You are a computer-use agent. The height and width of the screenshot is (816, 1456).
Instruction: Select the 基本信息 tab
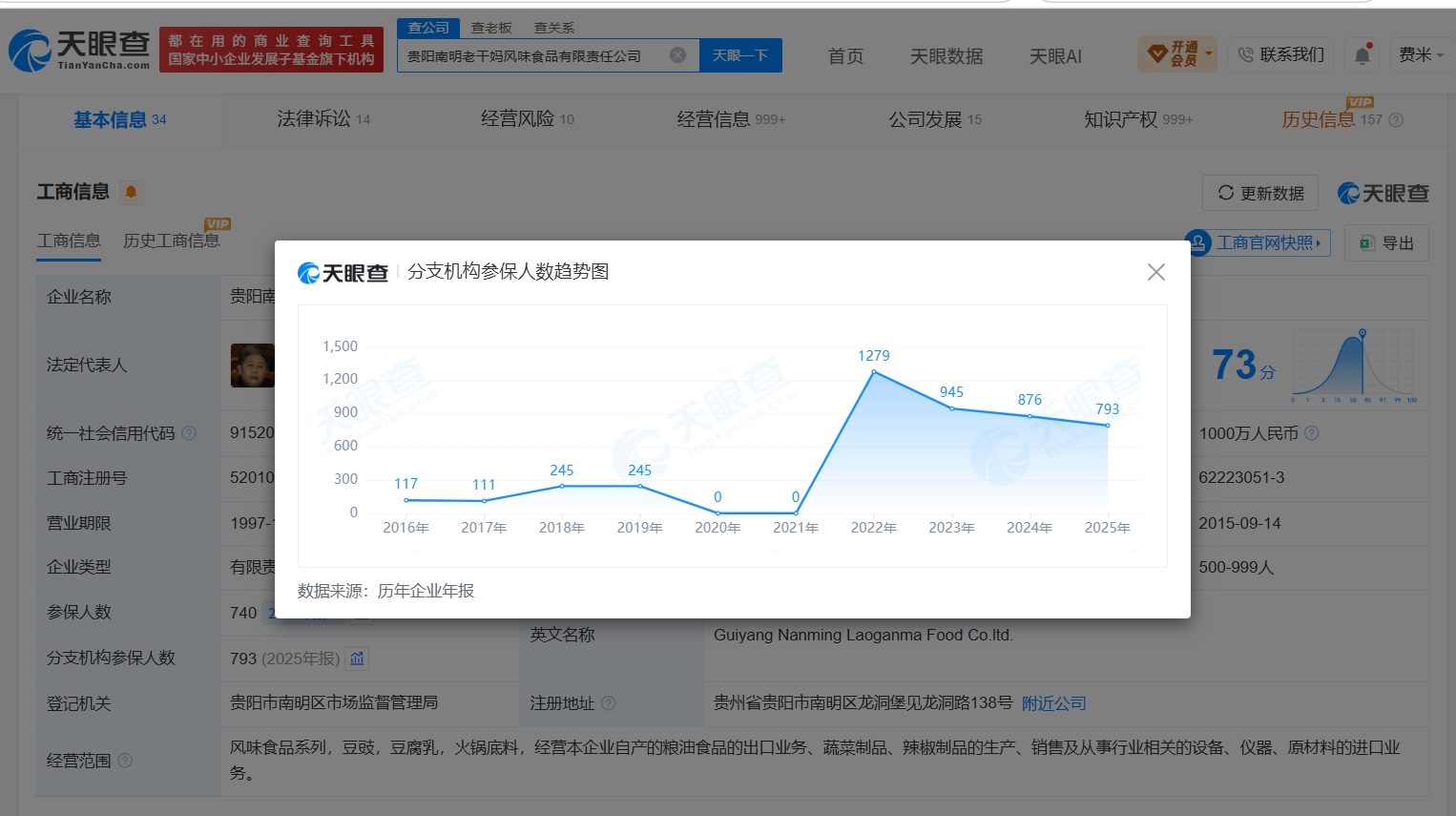point(120,119)
